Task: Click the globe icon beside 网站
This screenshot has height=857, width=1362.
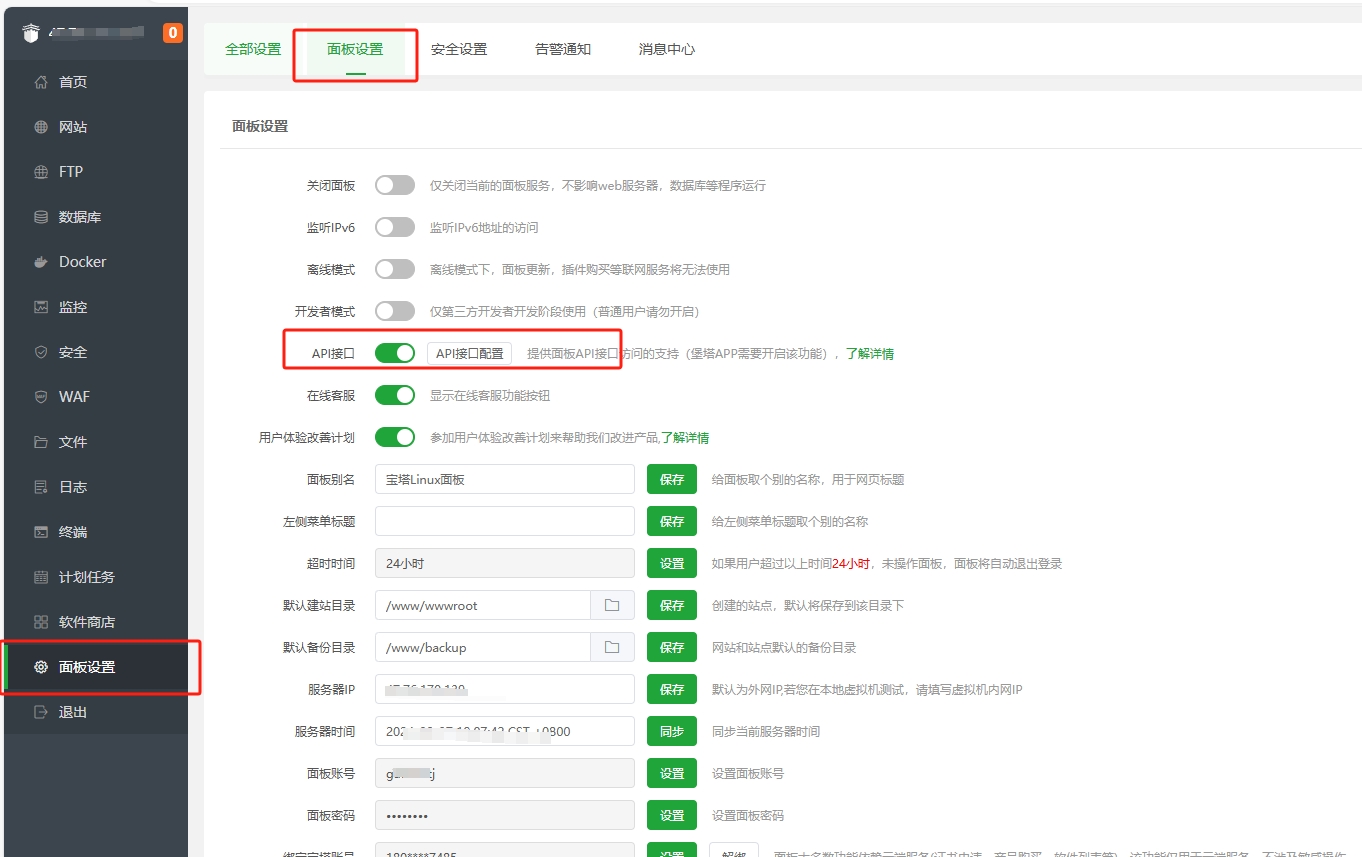Action: click(x=41, y=127)
